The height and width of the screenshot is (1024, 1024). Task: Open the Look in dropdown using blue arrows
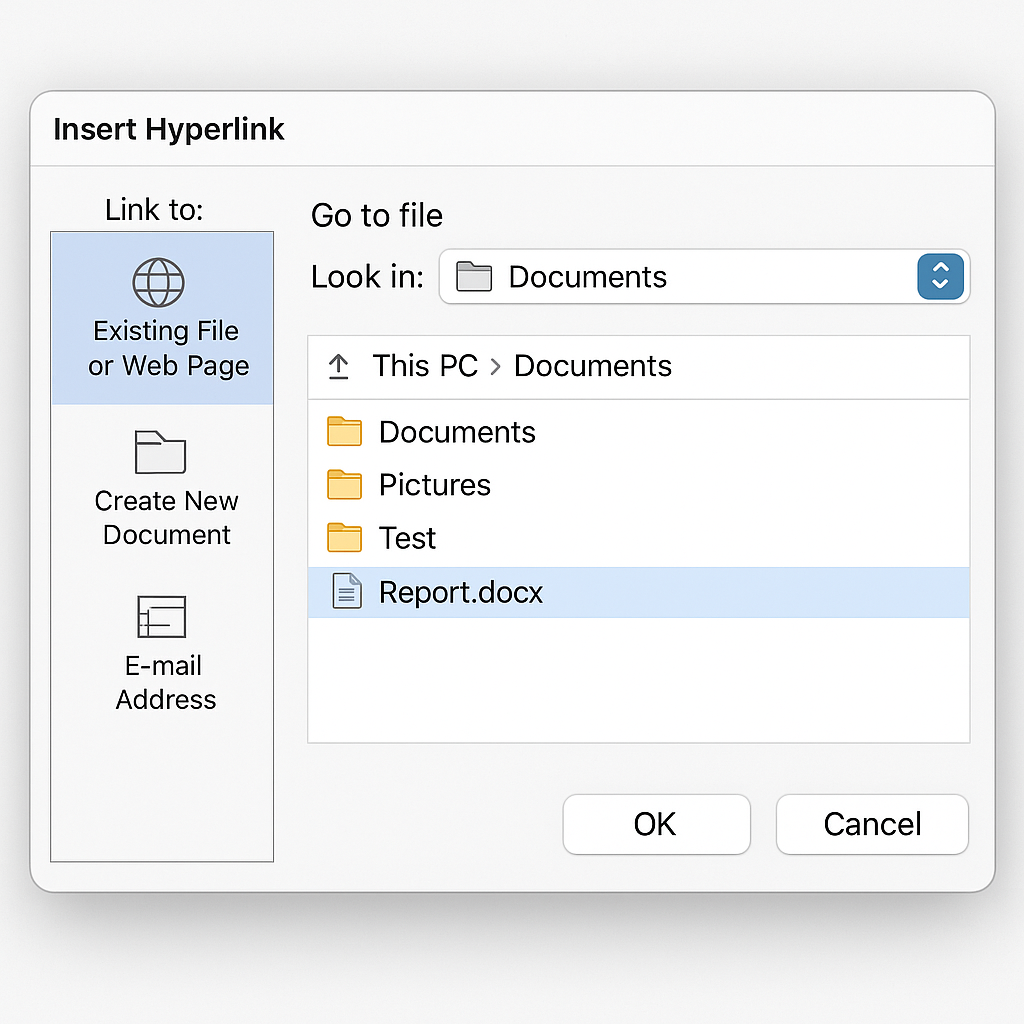click(940, 277)
